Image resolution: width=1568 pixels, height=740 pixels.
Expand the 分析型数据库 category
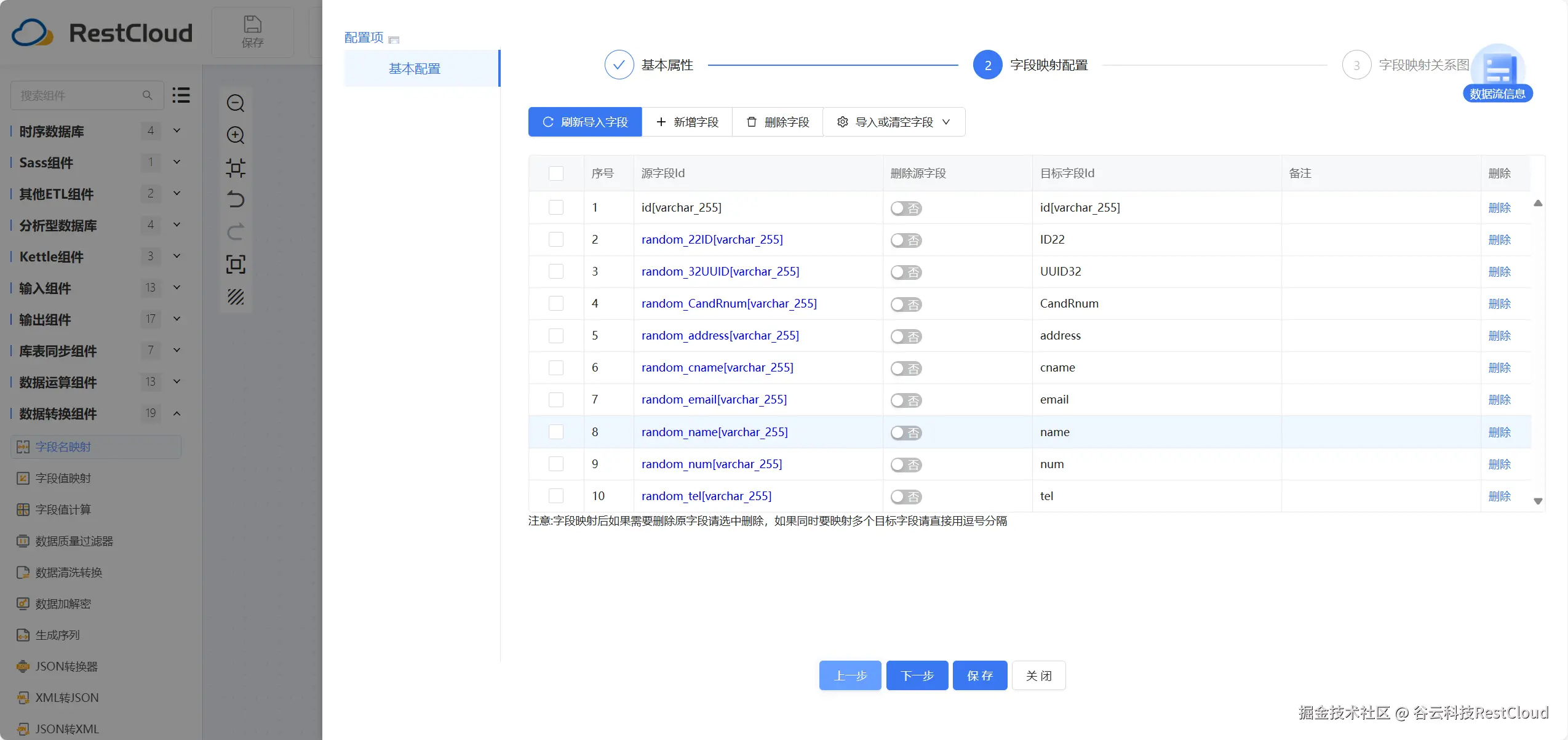177,225
